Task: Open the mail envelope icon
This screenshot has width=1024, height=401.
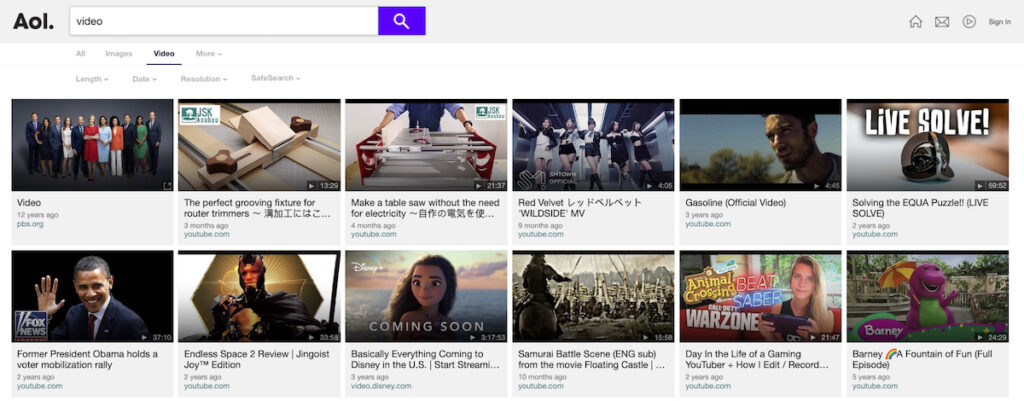Action: (x=942, y=22)
